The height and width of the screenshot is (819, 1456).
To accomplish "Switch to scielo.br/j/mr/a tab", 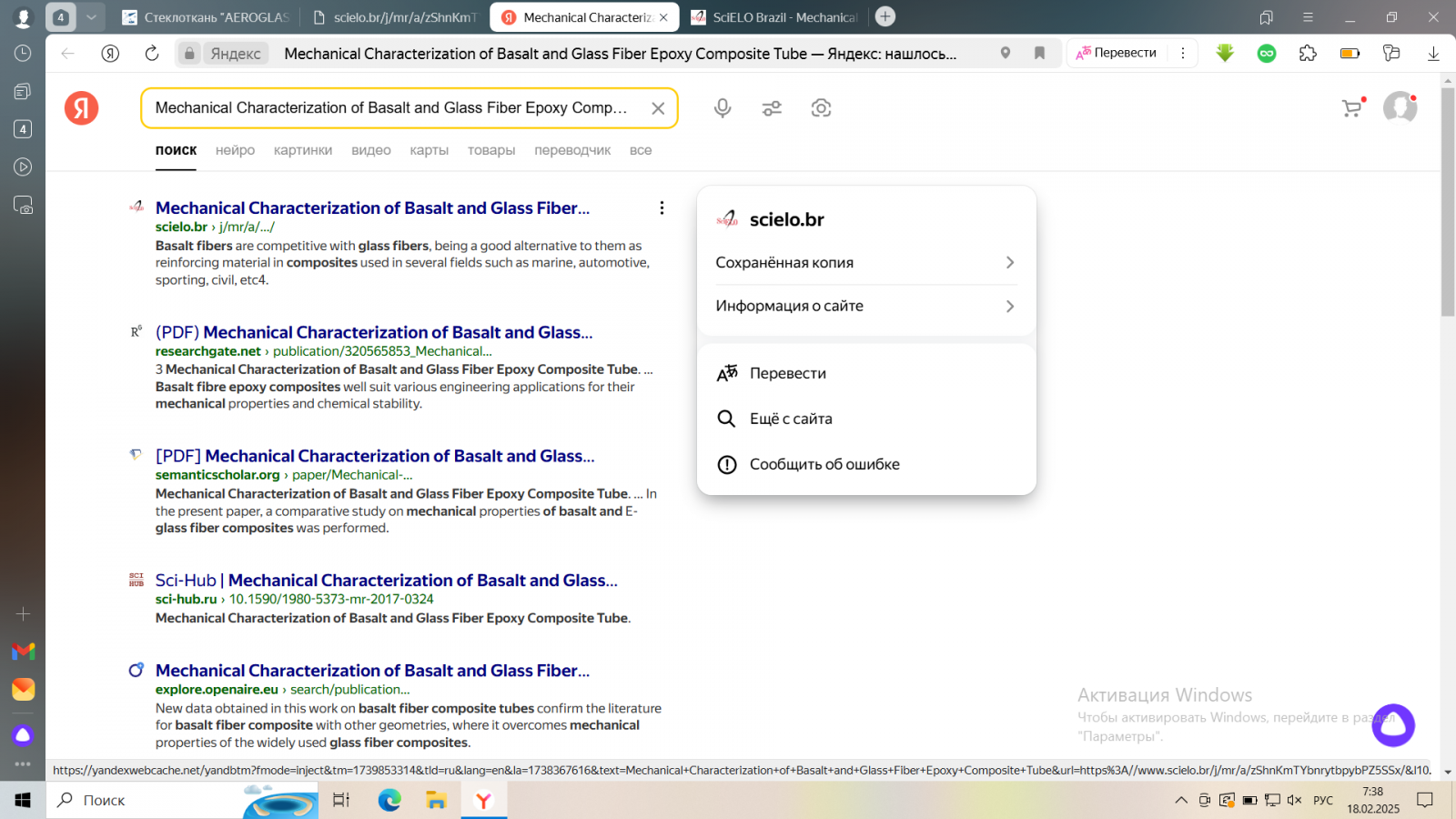I will coord(394,17).
